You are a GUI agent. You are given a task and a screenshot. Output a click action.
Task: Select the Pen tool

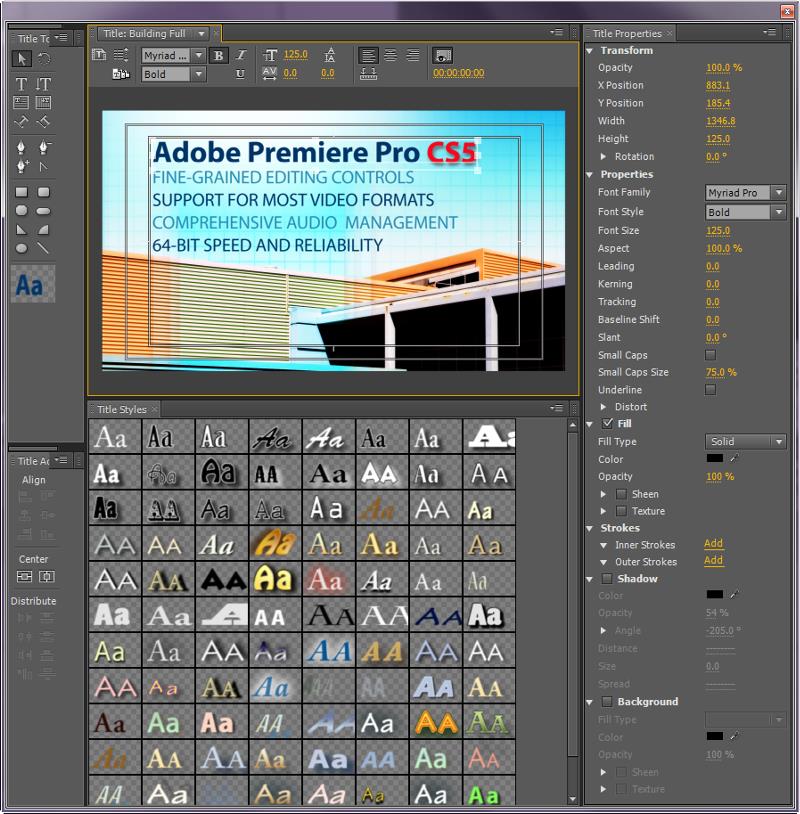tap(21, 148)
